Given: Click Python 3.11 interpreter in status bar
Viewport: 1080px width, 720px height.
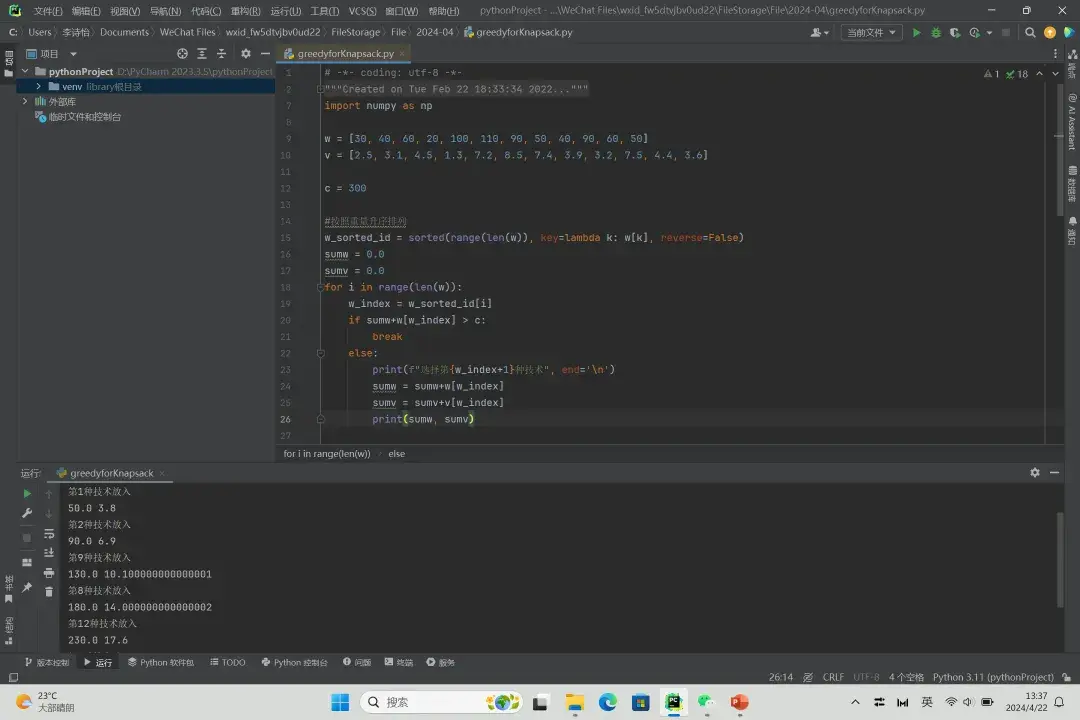Looking at the screenshot, I should point(992,677).
